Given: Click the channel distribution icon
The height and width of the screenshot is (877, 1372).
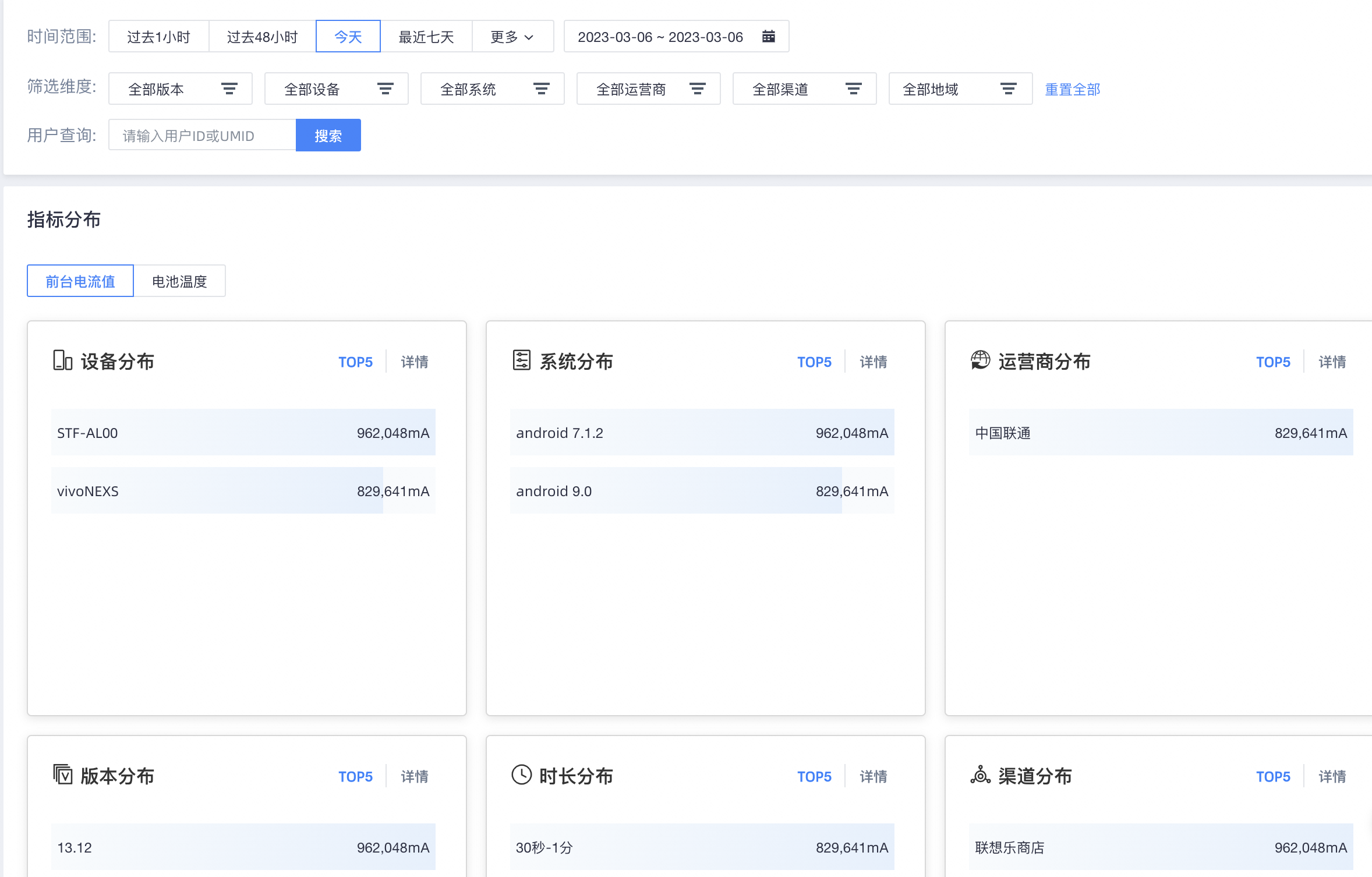Looking at the screenshot, I should pyautogui.click(x=980, y=775).
